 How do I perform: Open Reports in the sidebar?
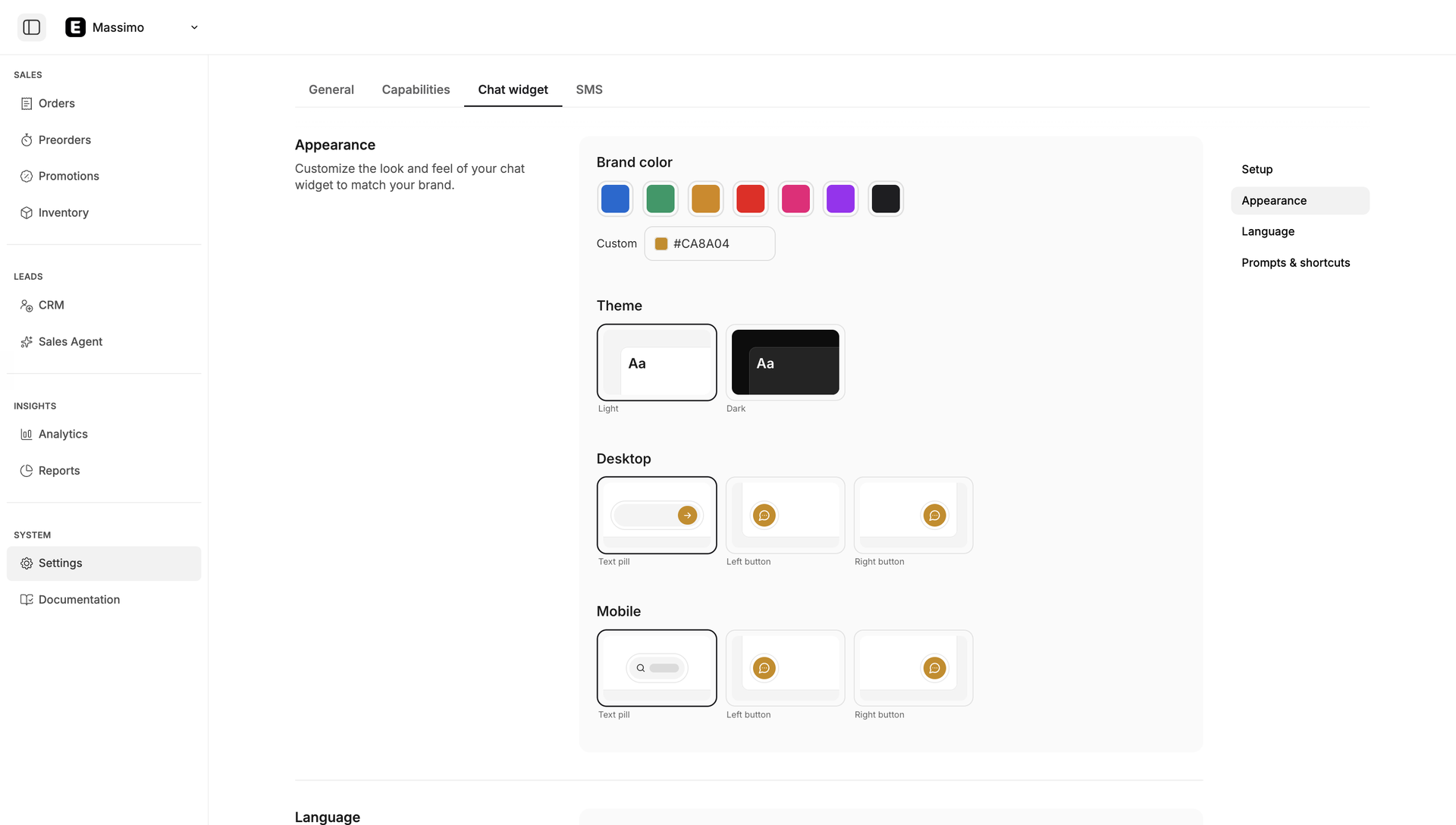point(104,471)
